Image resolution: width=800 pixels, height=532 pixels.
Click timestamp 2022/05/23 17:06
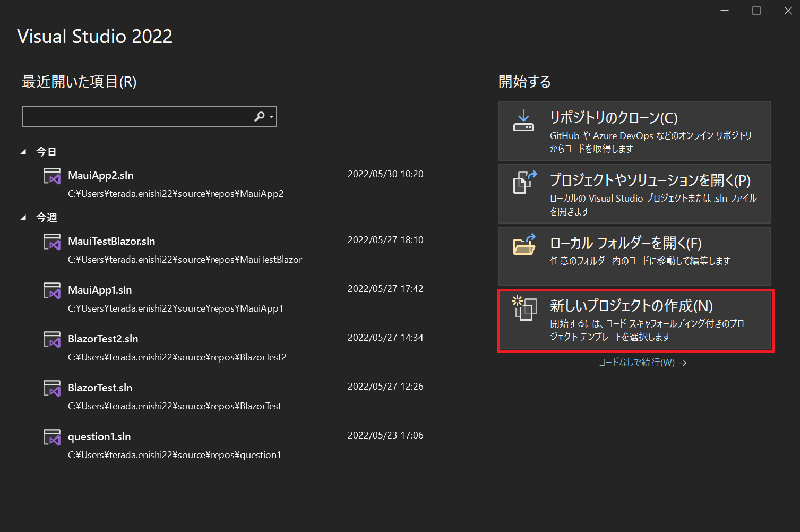click(x=385, y=436)
